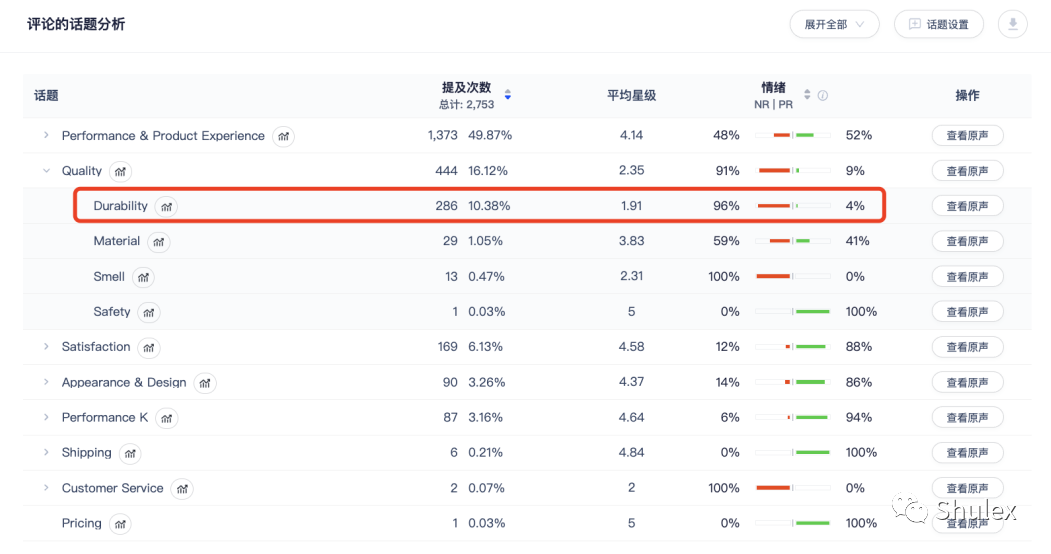This screenshot has height=554, width=1051.
Task: Expand the Shipping topic row
Action: tap(46, 452)
